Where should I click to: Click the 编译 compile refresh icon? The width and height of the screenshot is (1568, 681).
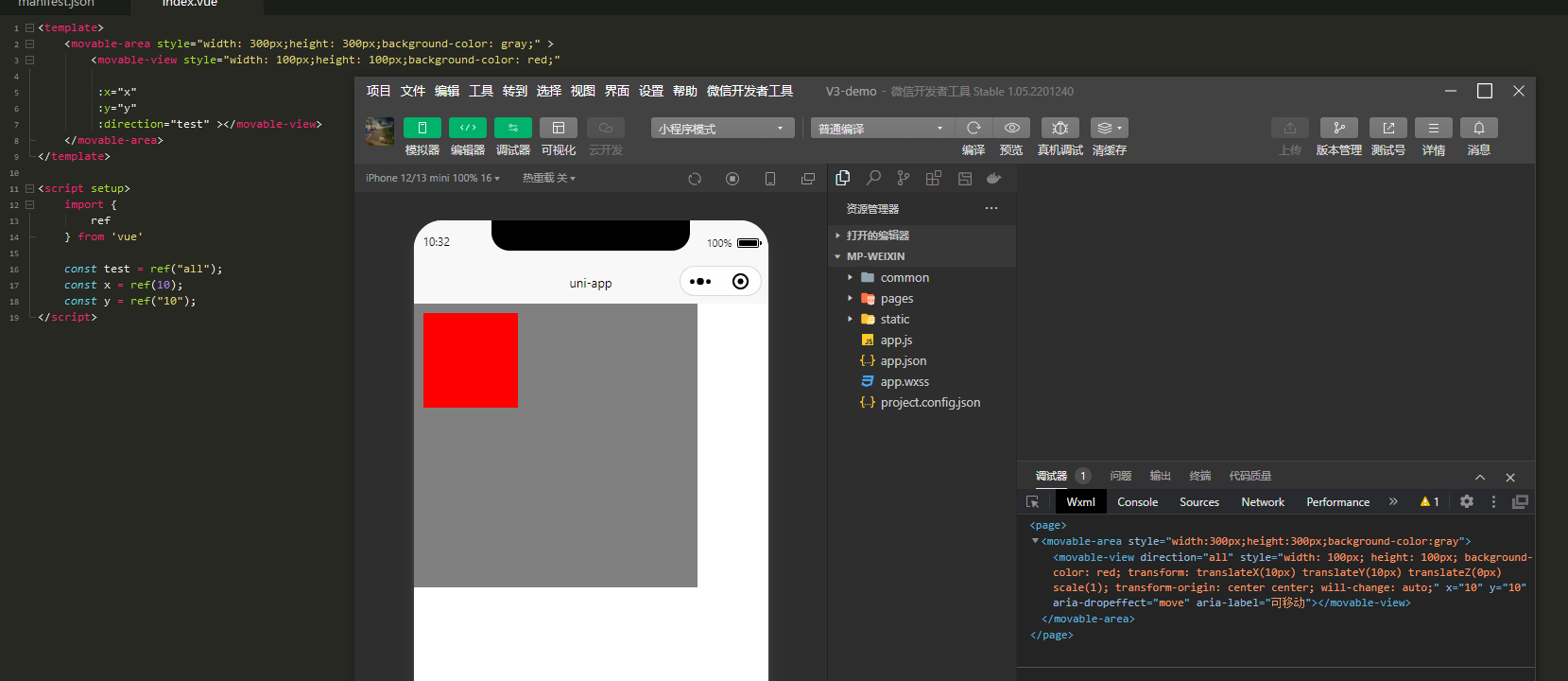(974, 128)
